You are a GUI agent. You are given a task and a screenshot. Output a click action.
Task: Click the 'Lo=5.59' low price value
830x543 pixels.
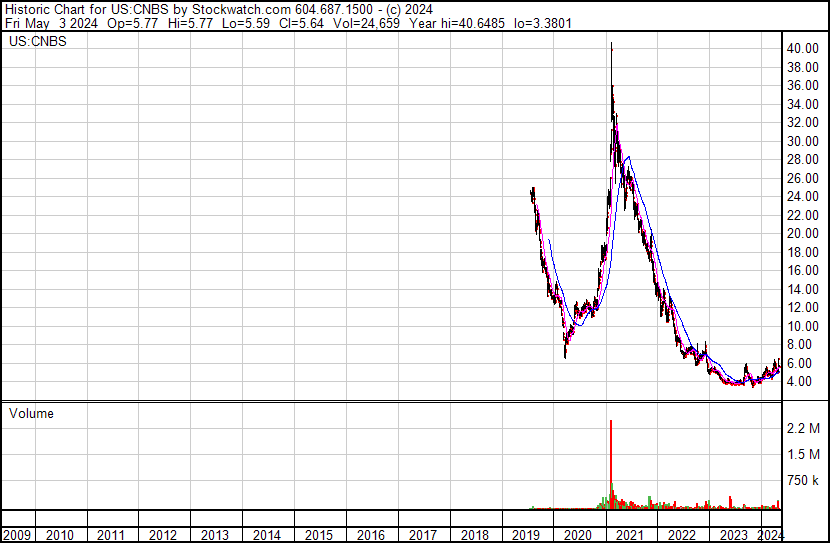coord(246,23)
